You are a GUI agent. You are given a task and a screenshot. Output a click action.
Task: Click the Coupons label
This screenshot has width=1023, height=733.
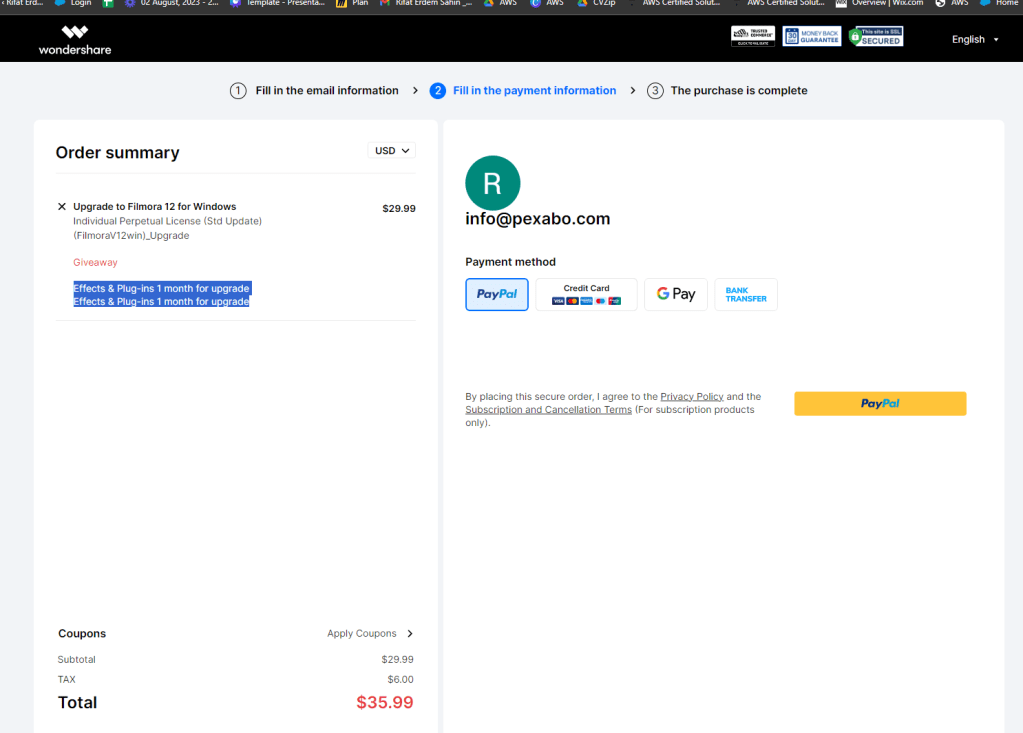point(82,633)
